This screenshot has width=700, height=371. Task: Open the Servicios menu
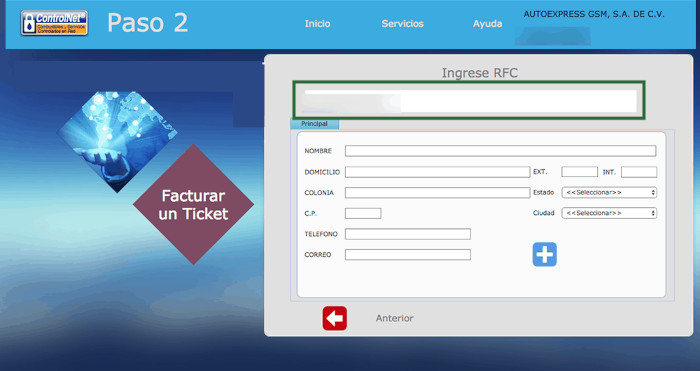point(402,24)
